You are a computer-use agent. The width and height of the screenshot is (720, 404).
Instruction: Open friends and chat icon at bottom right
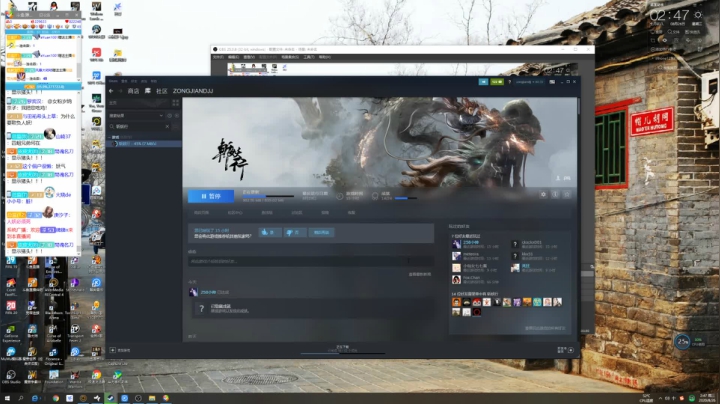pyautogui.click(x=570, y=350)
